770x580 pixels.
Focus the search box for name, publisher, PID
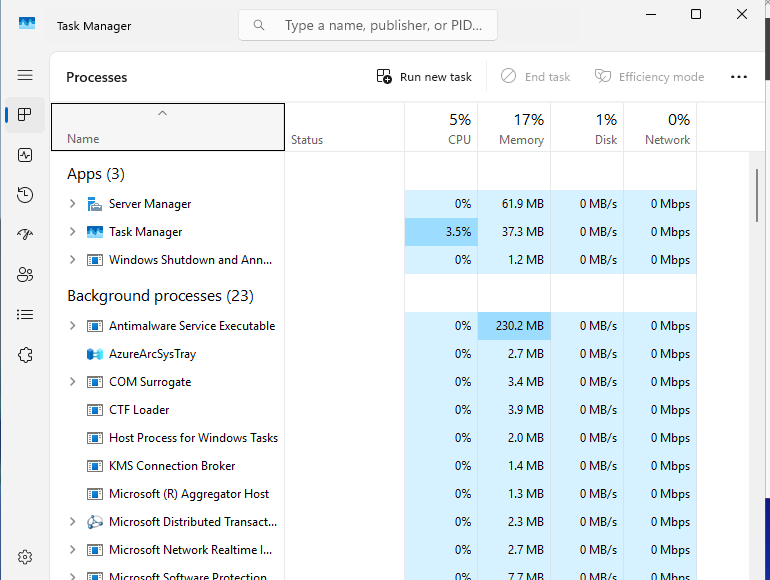(368, 25)
